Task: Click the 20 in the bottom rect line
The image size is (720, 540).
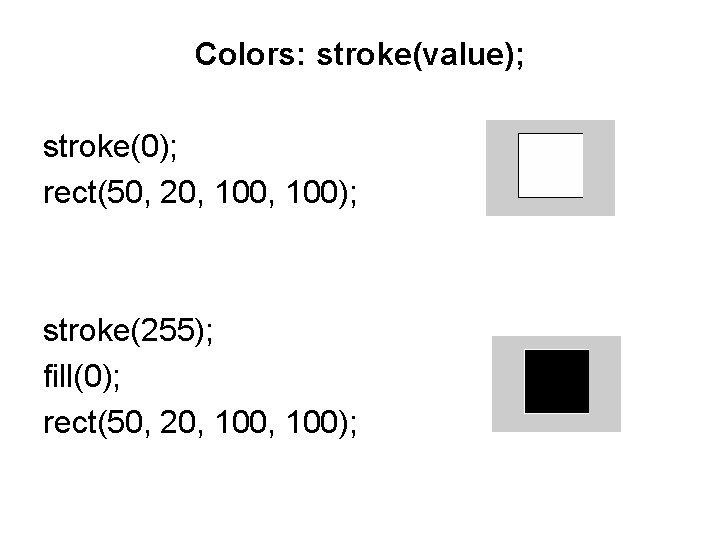Action: tap(178, 422)
